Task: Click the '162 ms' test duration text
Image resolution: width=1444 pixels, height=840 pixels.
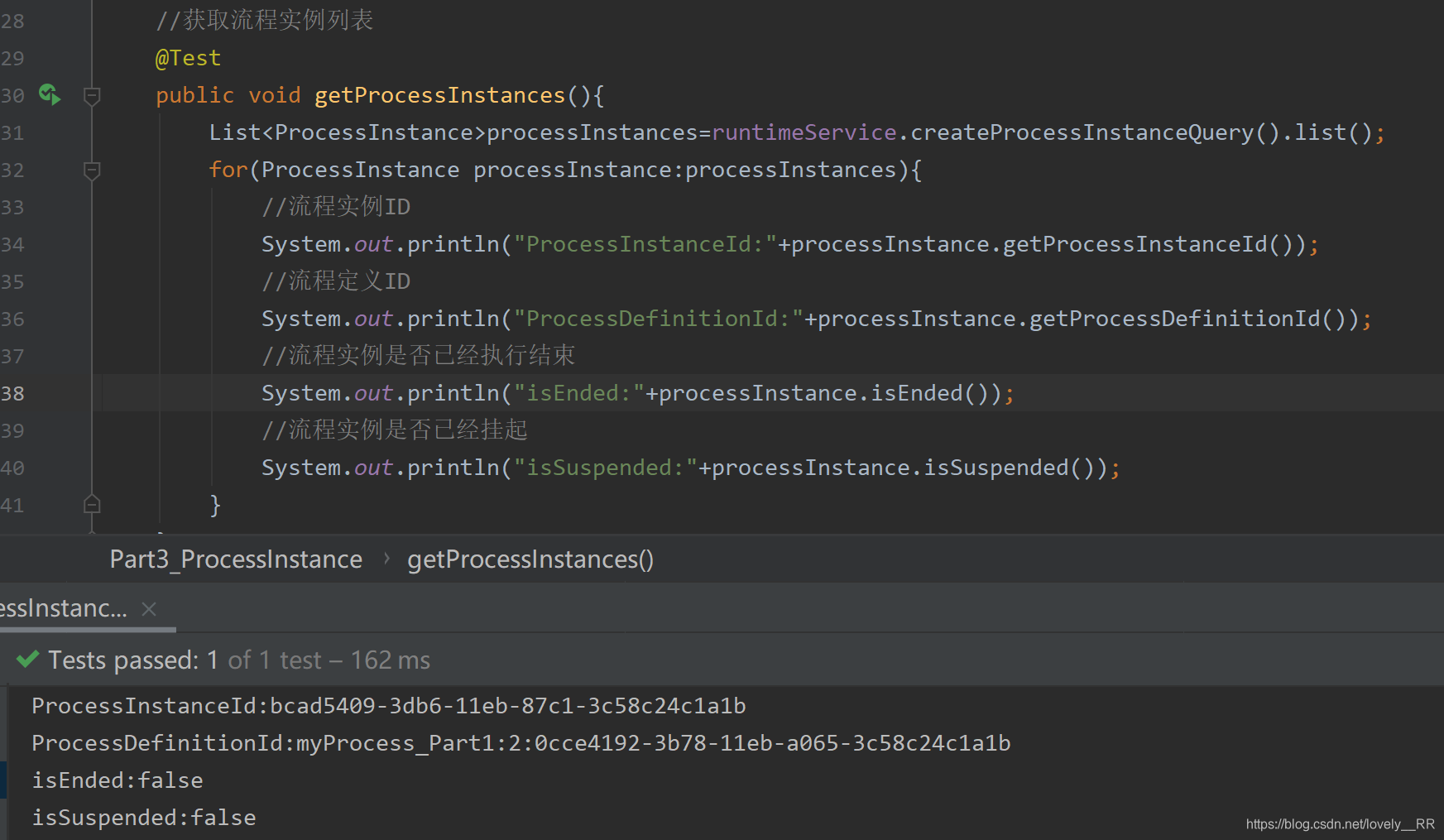Action: [x=391, y=660]
